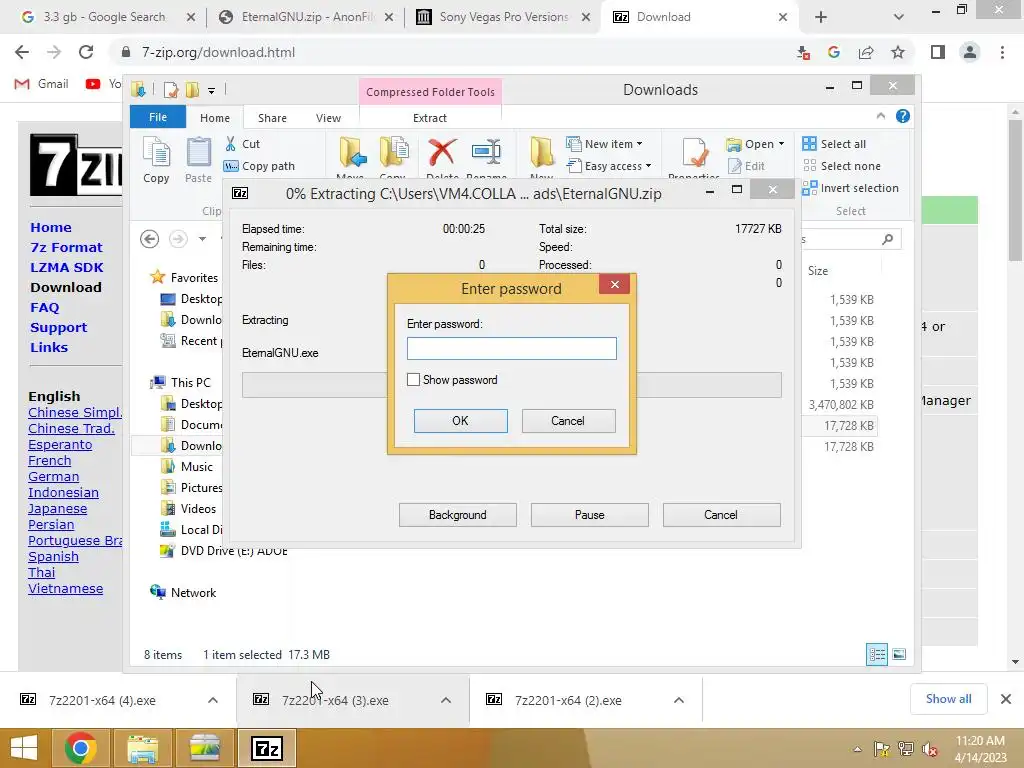Send extraction to Background
1024x768 pixels.
pos(458,515)
